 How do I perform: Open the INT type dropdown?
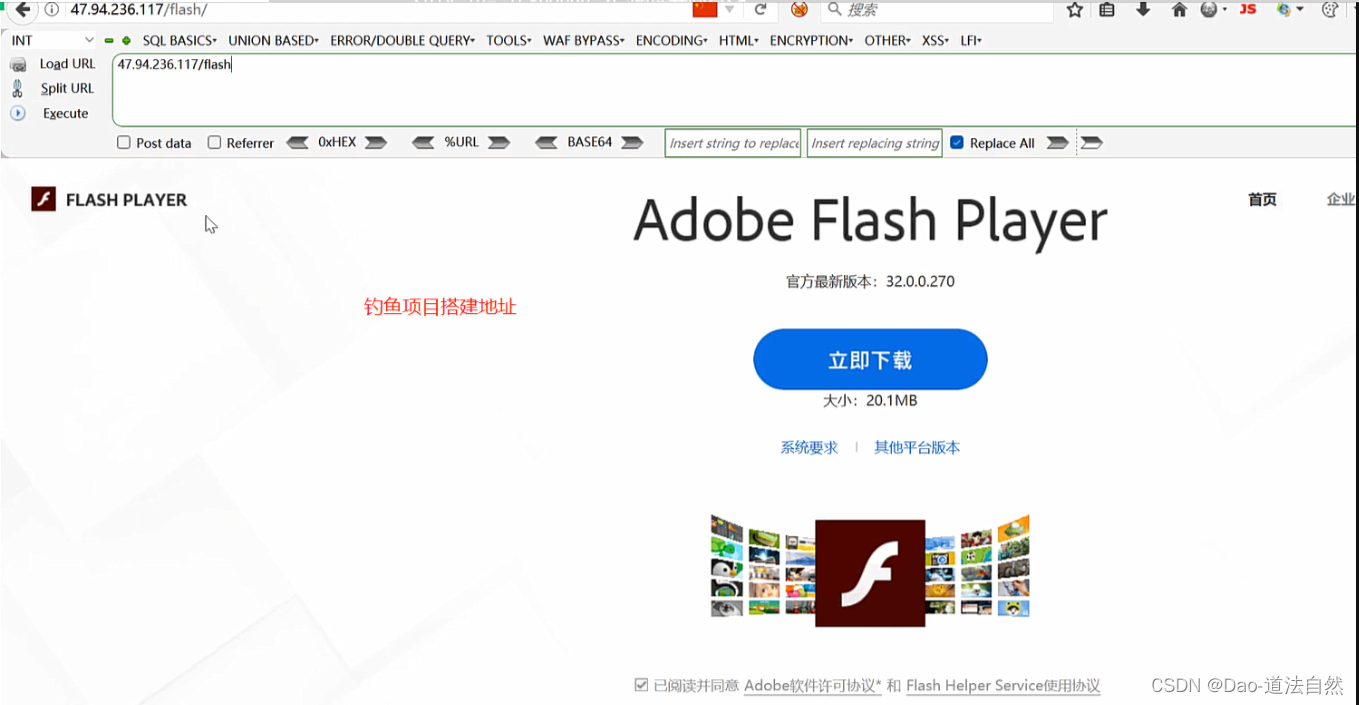52,40
